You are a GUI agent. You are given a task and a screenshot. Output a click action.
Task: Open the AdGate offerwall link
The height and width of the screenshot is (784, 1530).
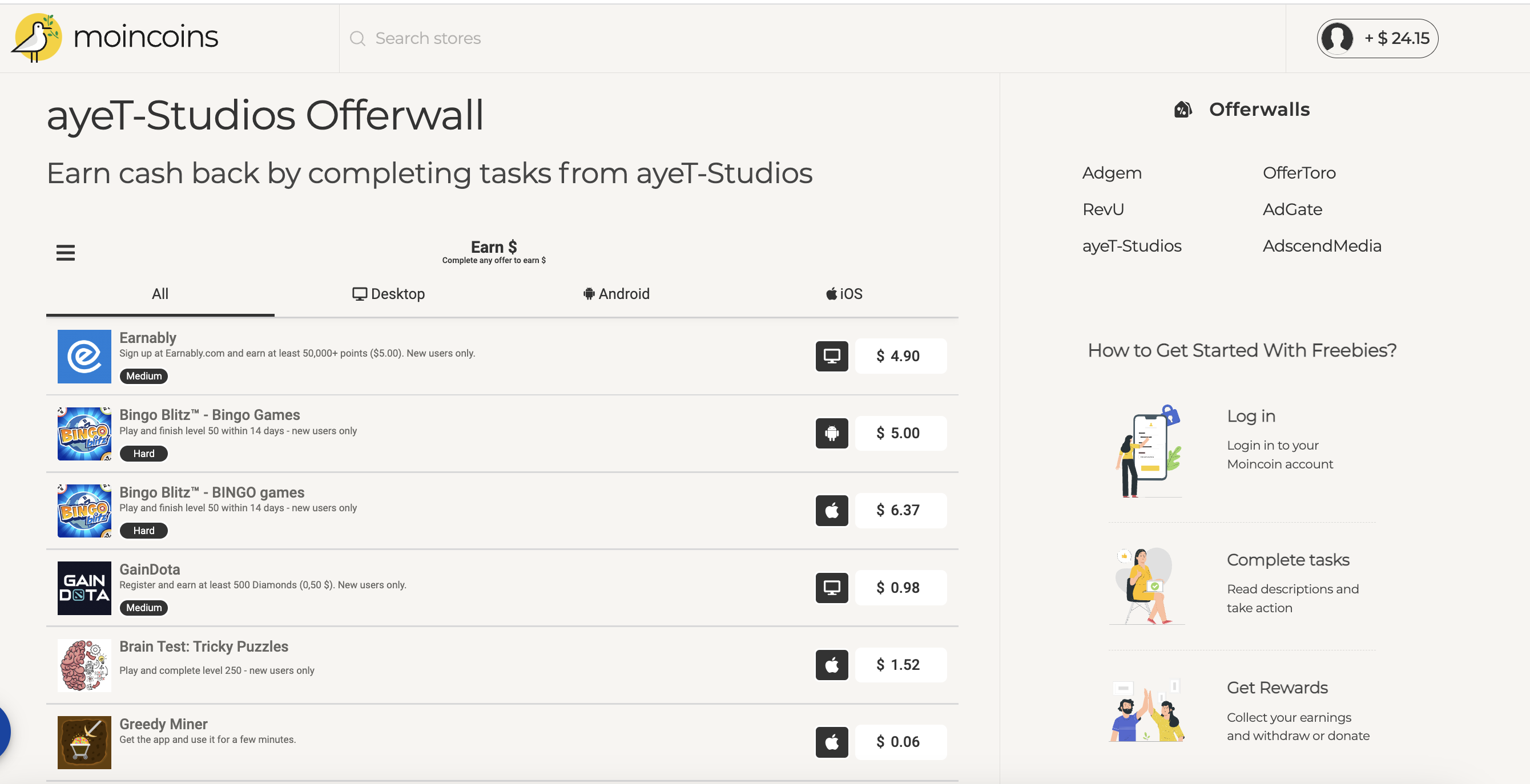1293,209
